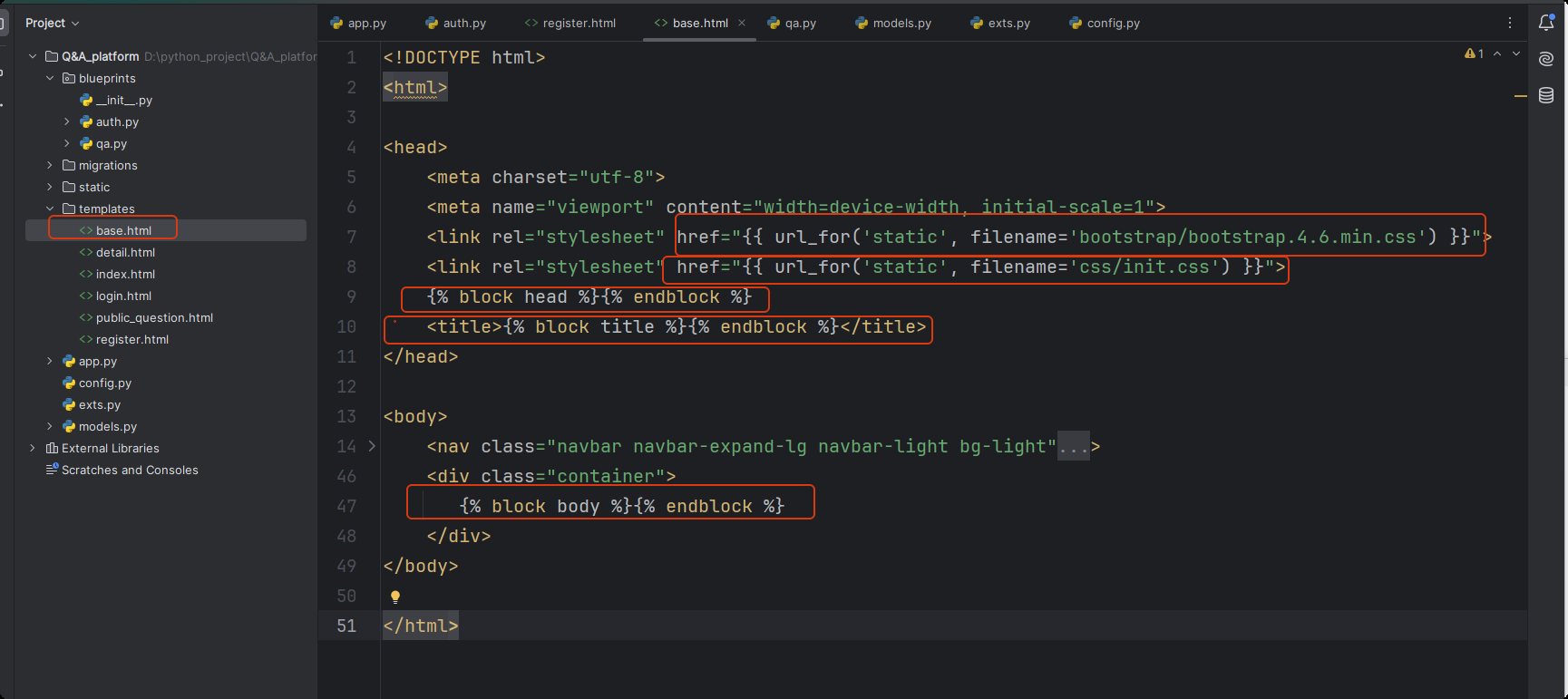Screen dimensions: 1568x699
Task: Click the css/init.css link line
Action: click(x=856, y=267)
